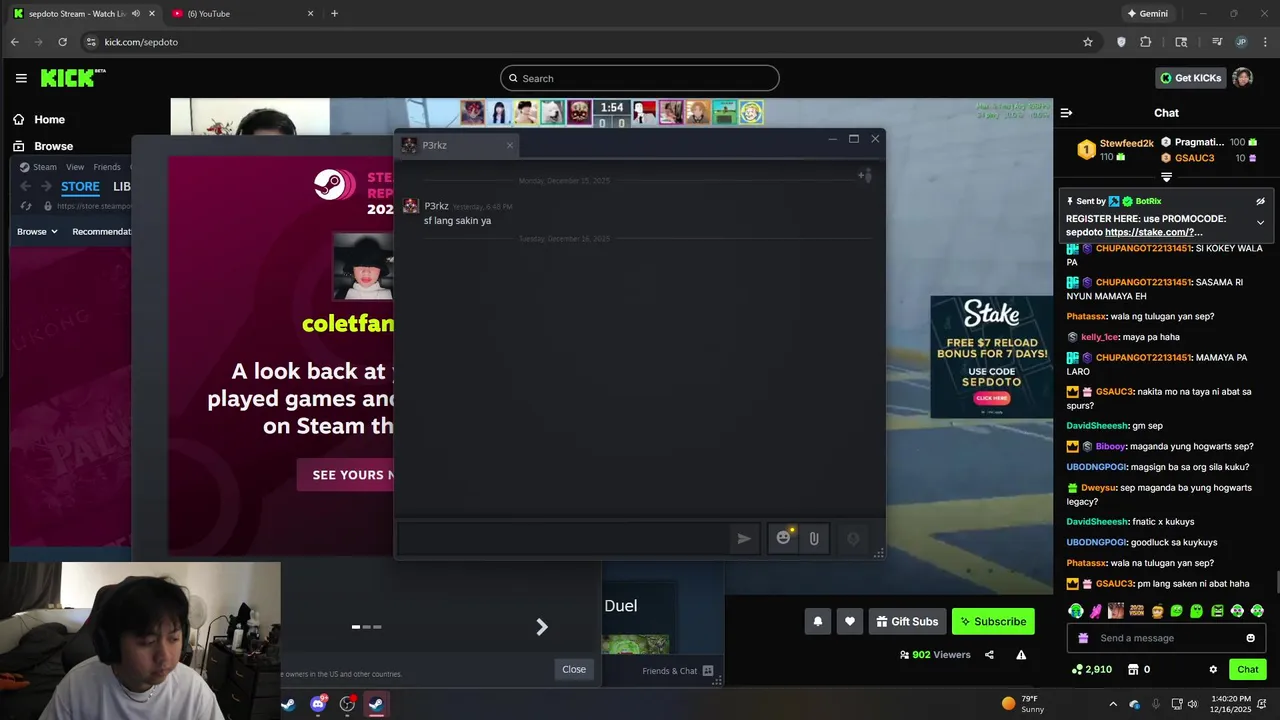Open Friends & Chat in Steam

tap(677, 671)
